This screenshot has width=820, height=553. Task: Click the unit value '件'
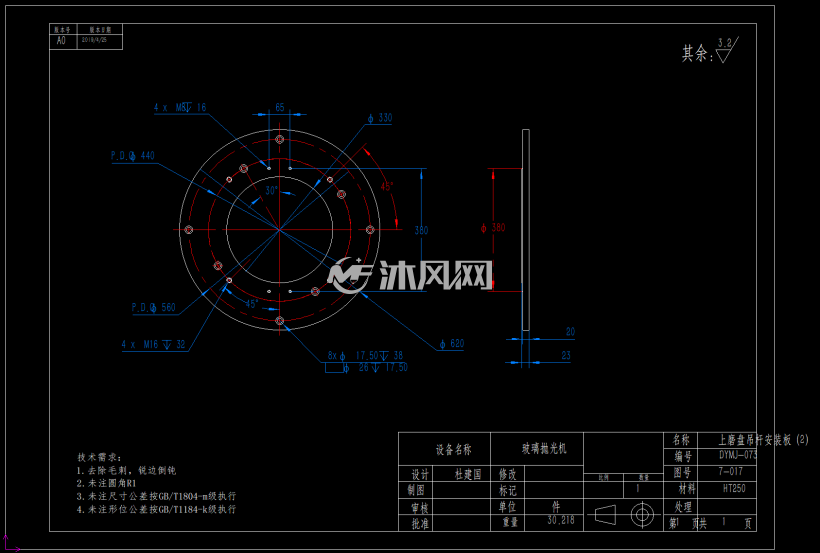pos(556,506)
